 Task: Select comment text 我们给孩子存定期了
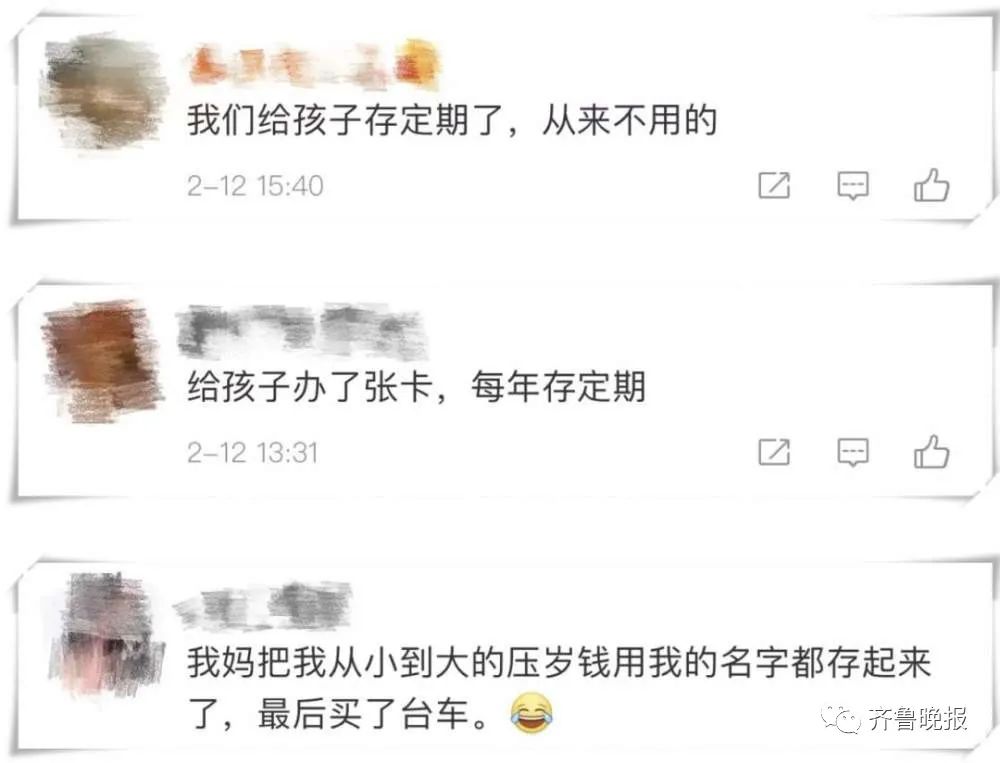pyautogui.click(x=346, y=120)
